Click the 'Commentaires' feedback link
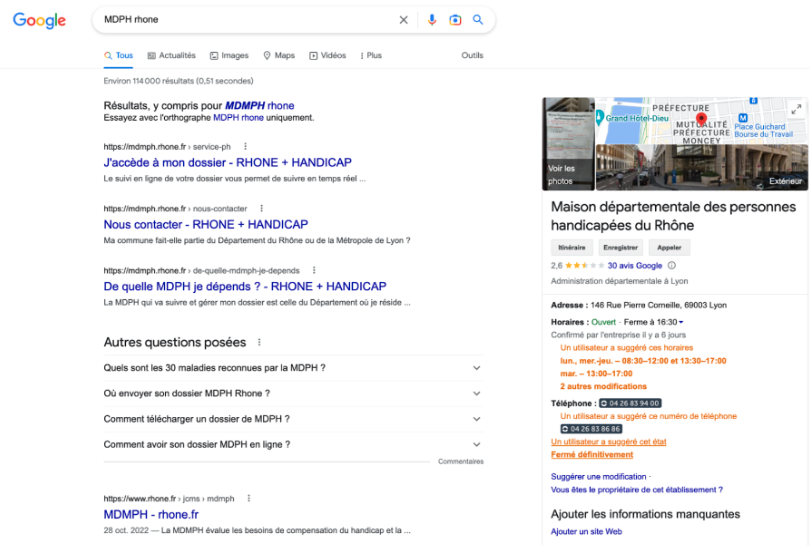The width and height of the screenshot is (810, 558). tap(461, 461)
